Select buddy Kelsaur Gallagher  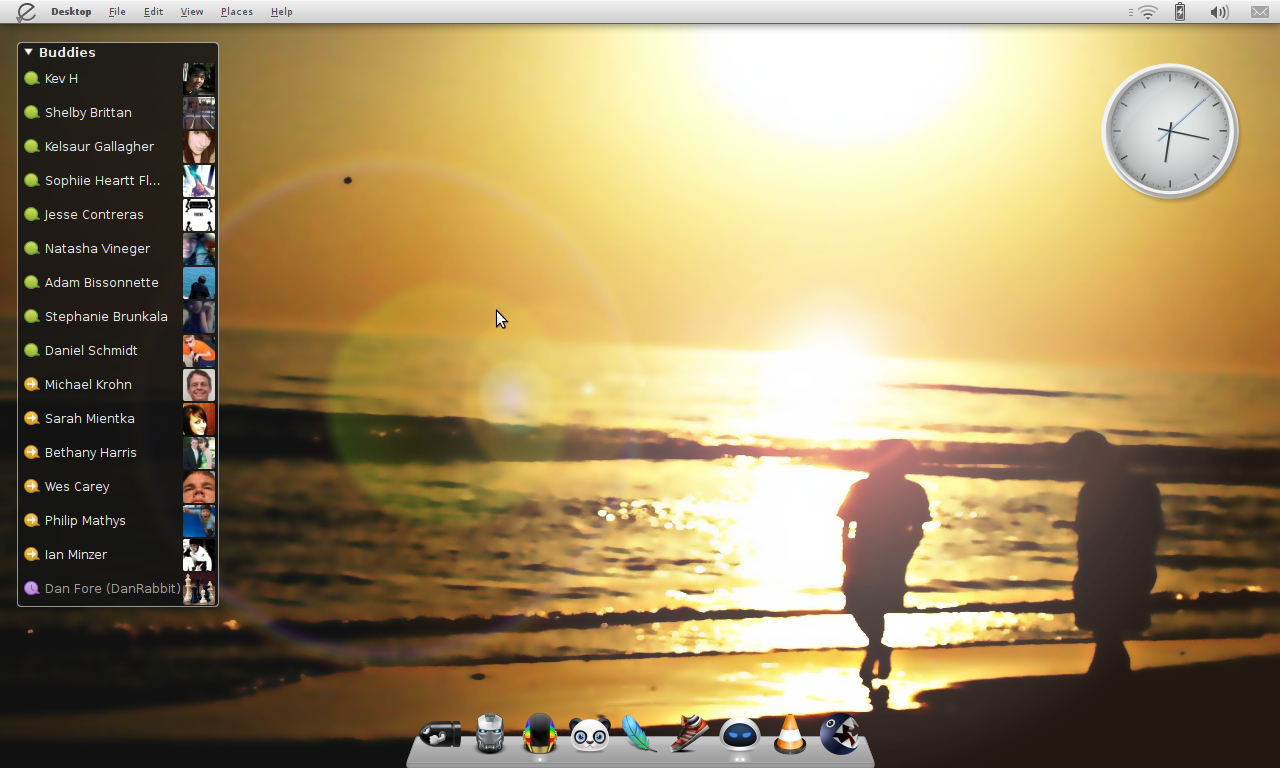tap(118, 146)
